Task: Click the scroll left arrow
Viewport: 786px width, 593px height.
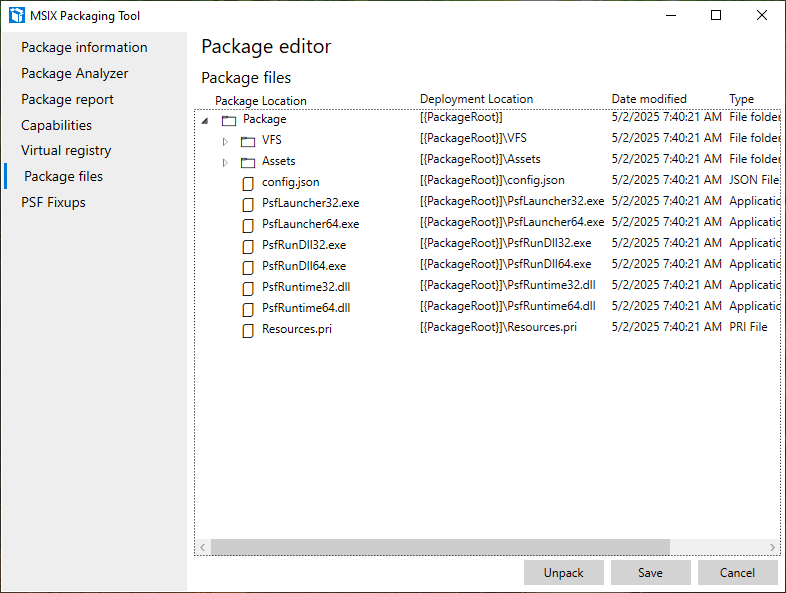Action: point(203,547)
